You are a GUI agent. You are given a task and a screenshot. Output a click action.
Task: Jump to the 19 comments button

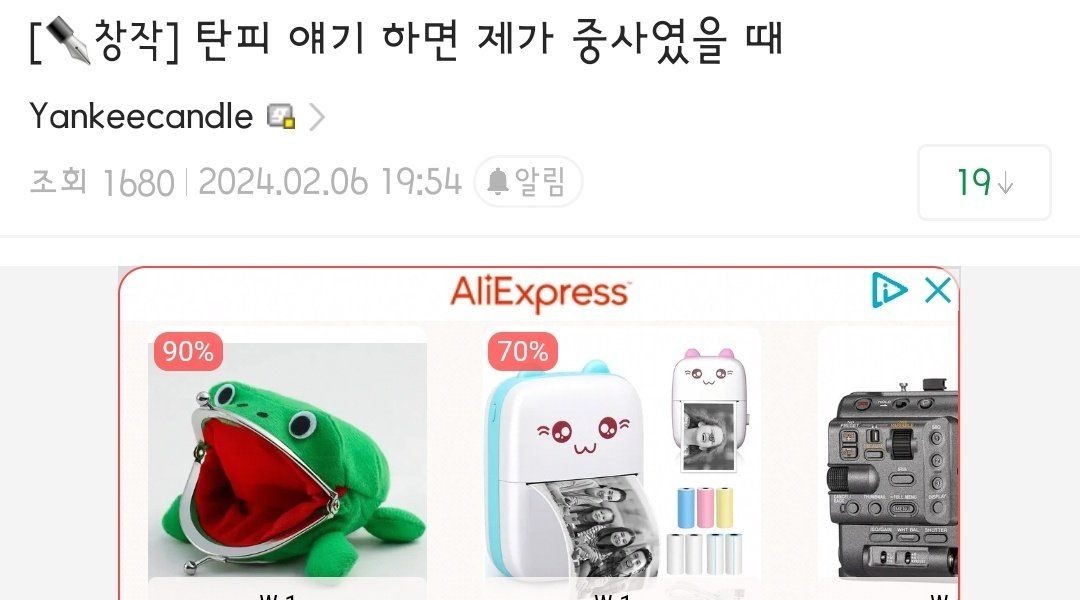pos(984,183)
